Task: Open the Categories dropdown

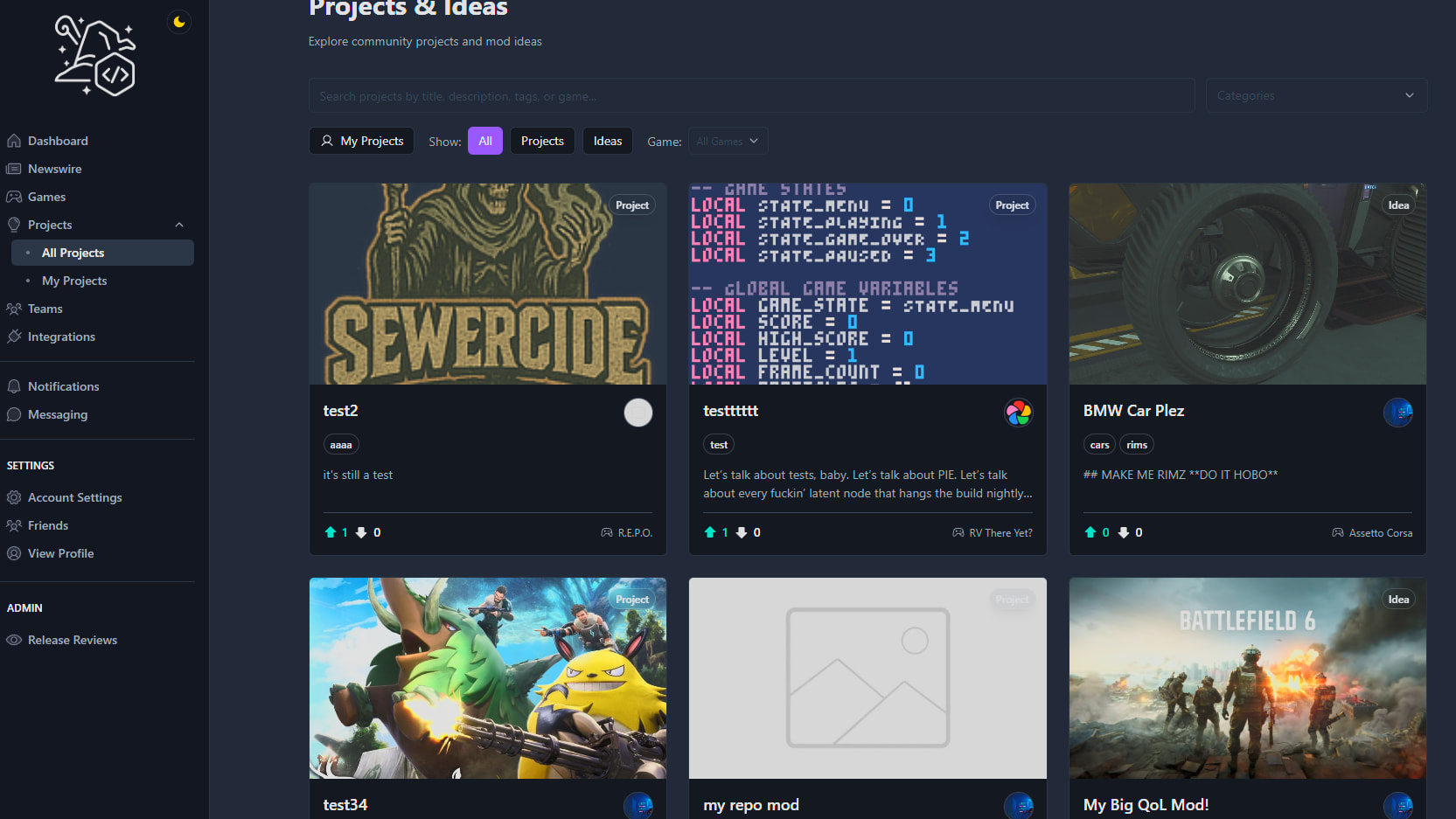Action: point(1316,96)
